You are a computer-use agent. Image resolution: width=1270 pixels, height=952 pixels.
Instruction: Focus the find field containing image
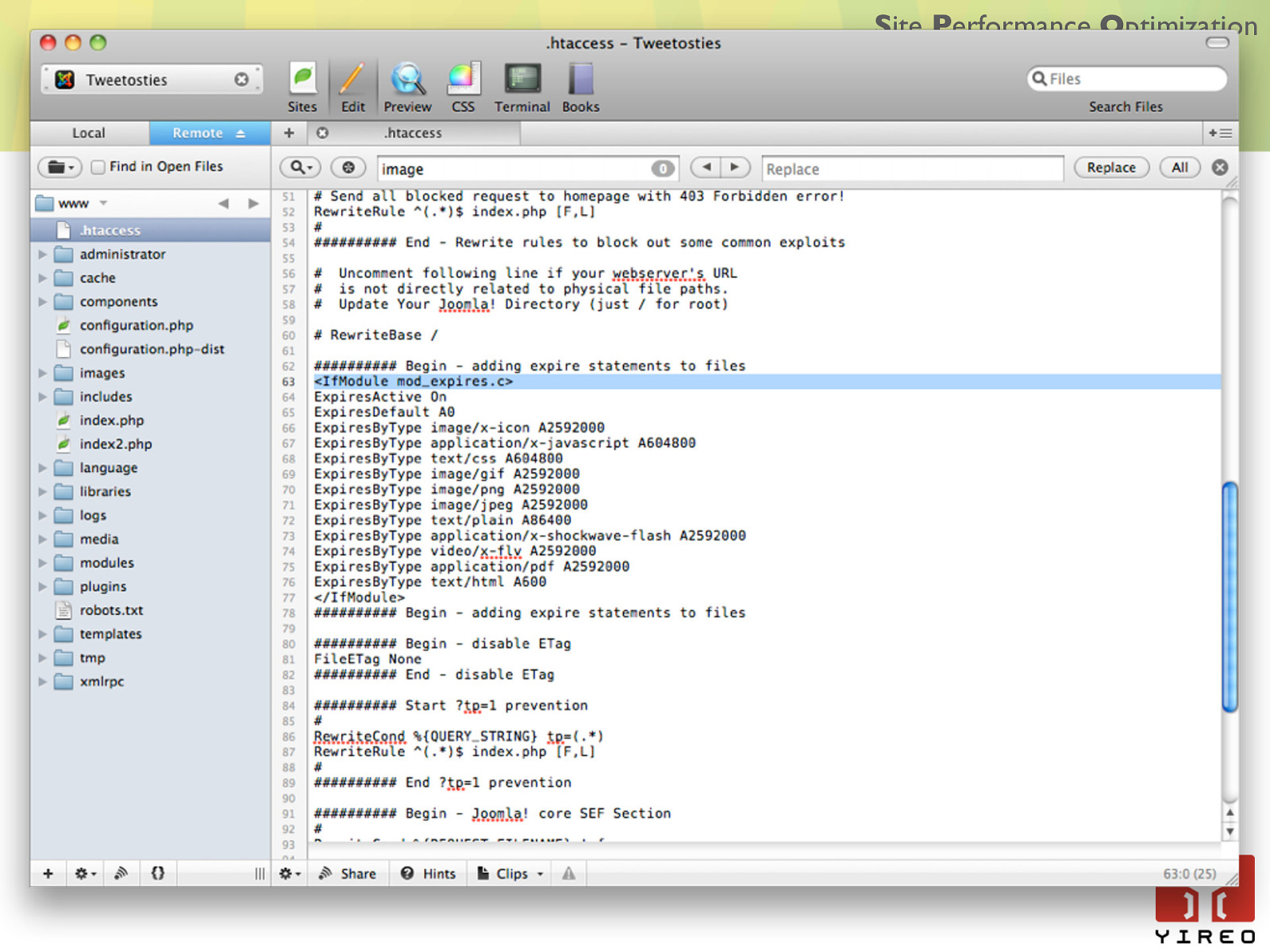[x=527, y=168]
